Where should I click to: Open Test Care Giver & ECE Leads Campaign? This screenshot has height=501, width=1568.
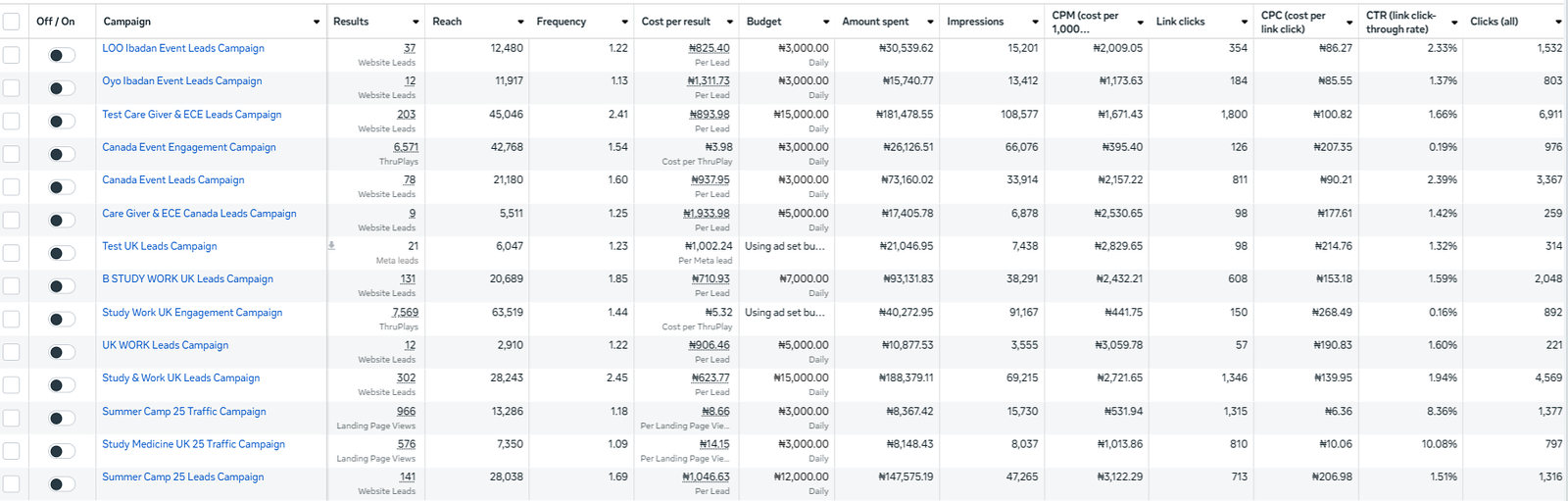(192, 115)
